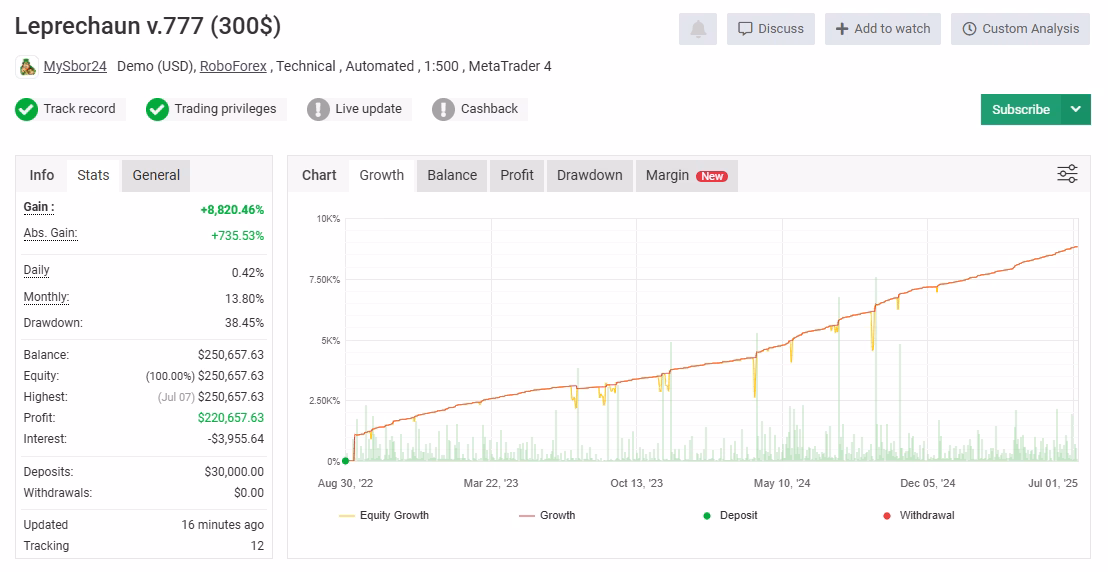Select the Balance chart tab
The width and height of the screenshot is (1108, 572).
[x=452, y=175]
